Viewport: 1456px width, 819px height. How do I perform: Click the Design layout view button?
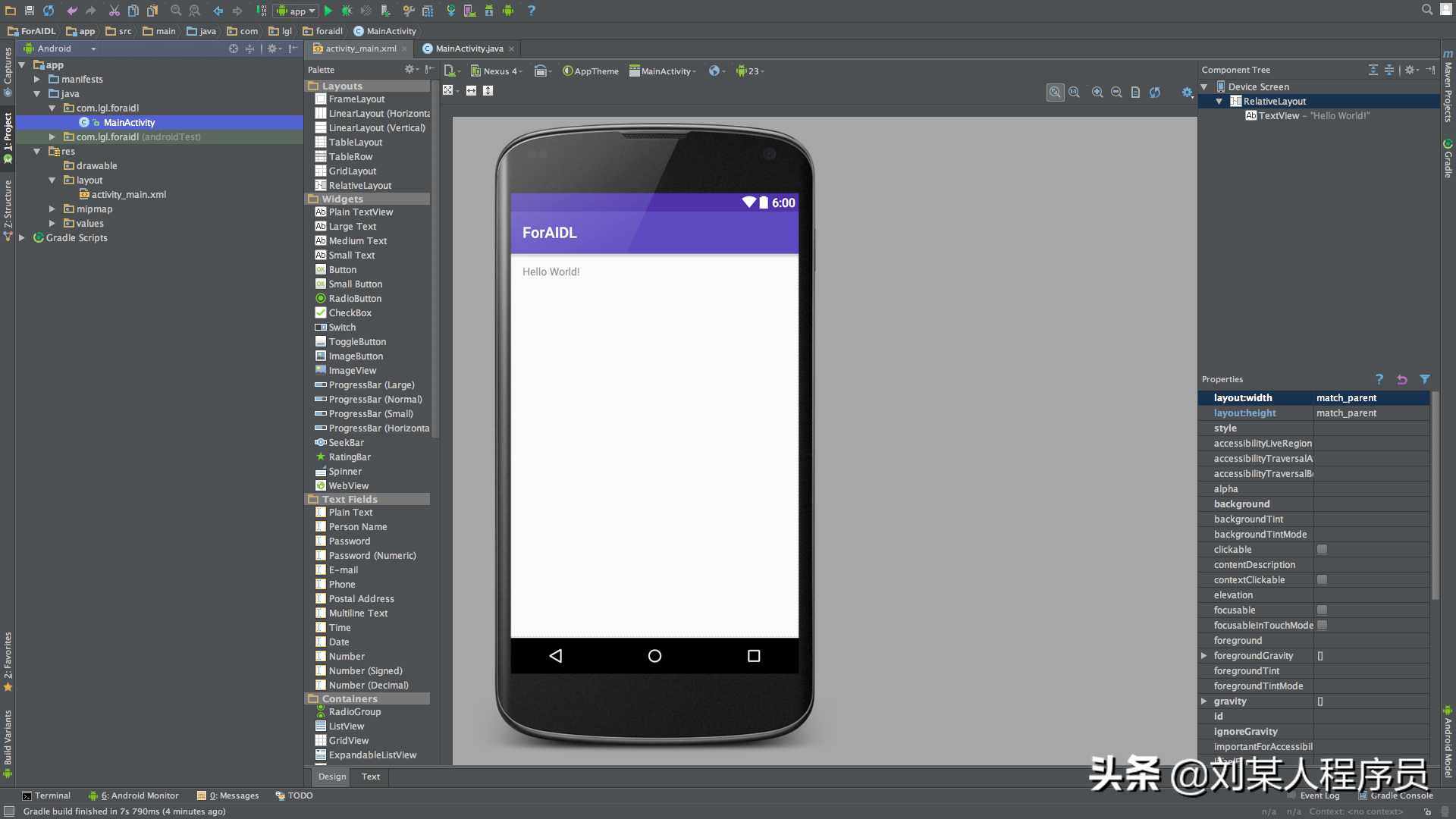[x=333, y=776]
